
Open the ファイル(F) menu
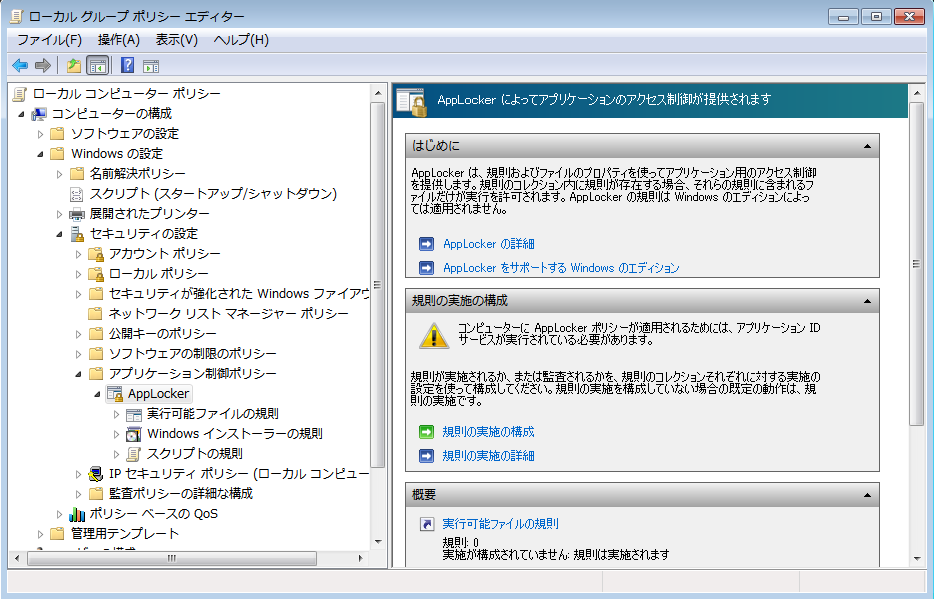49,40
